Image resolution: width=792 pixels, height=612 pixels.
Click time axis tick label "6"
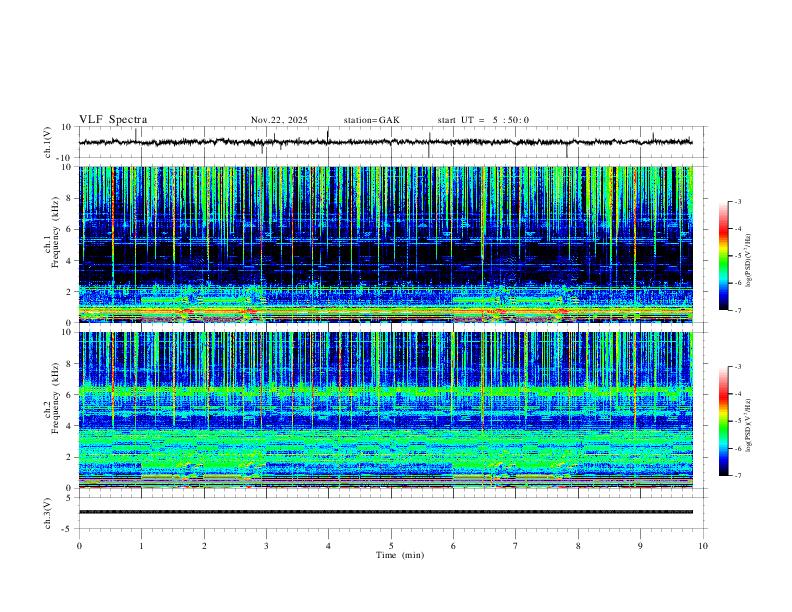(454, 546)
